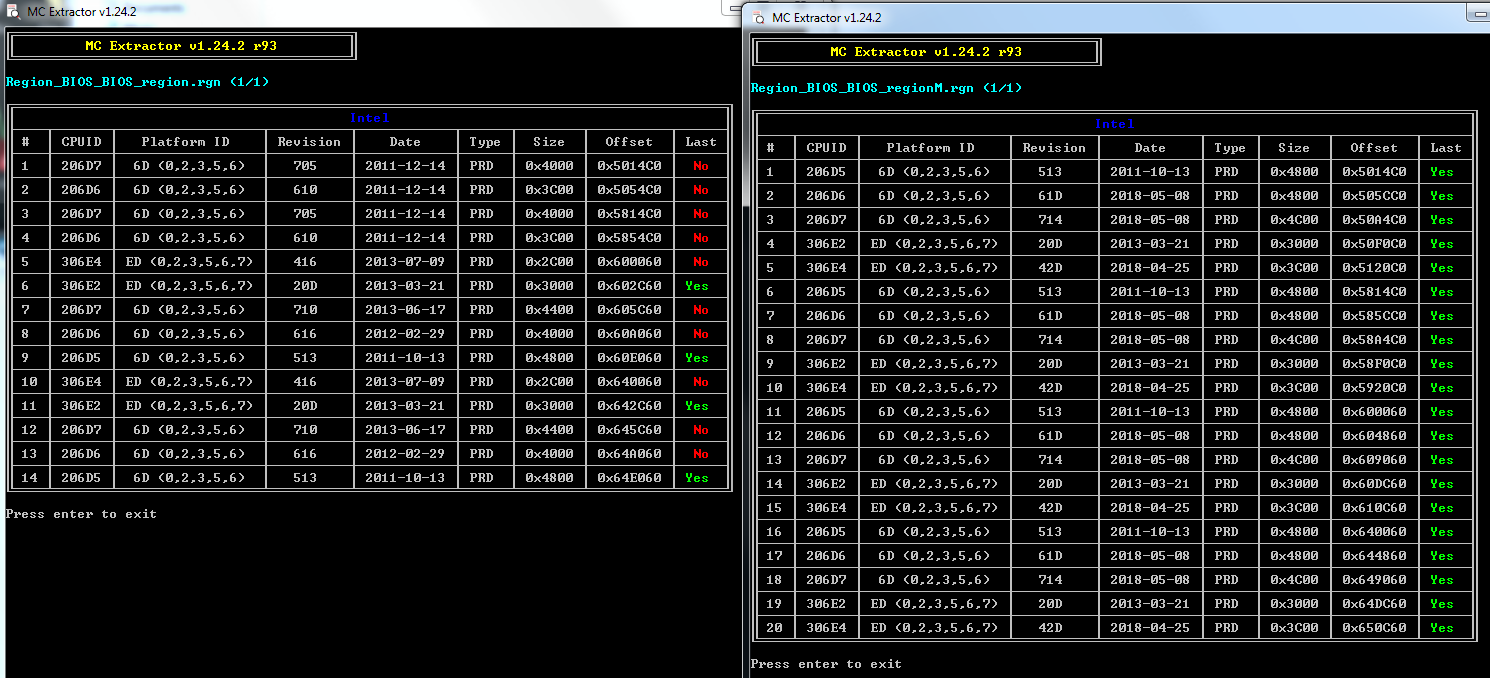Click offset 0x64DC60 in right window
The image size is (1490, 678).
(x=1374, y=604)
